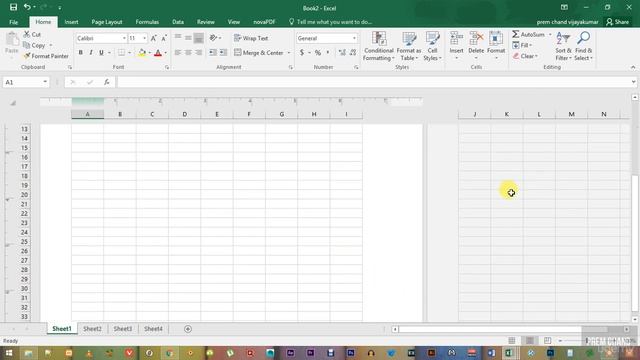This screenshot has width=640, height=360.
Task: Open Format as Table gallery
Action: click(x=409, y=46)
